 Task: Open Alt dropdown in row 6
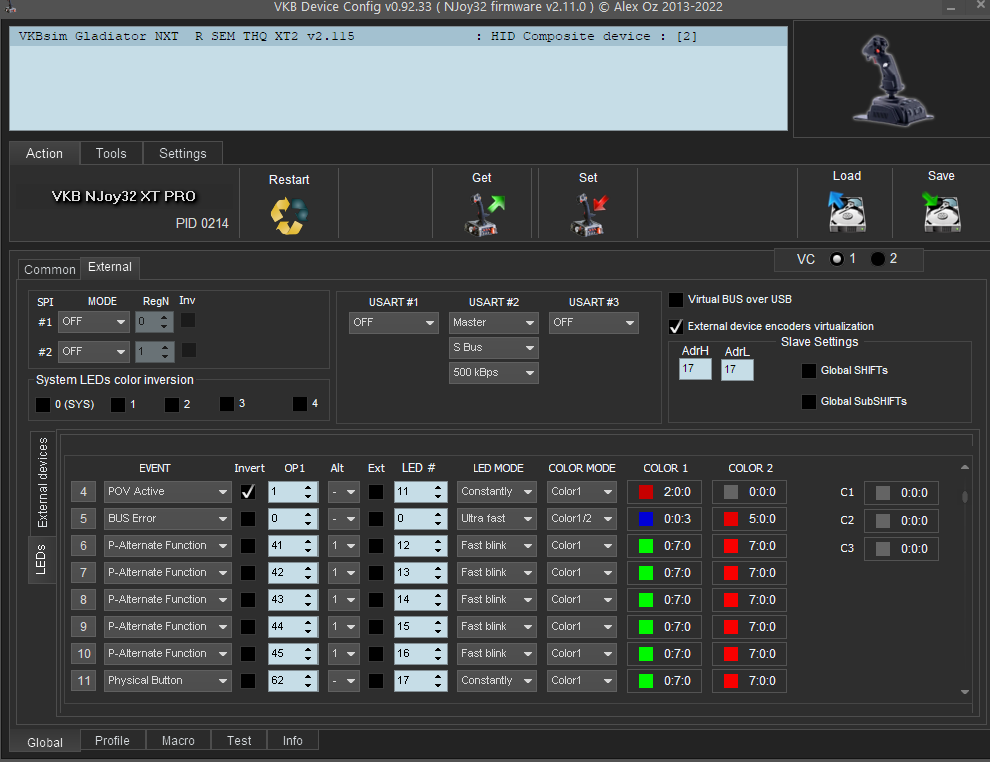(x=343, y=546)
